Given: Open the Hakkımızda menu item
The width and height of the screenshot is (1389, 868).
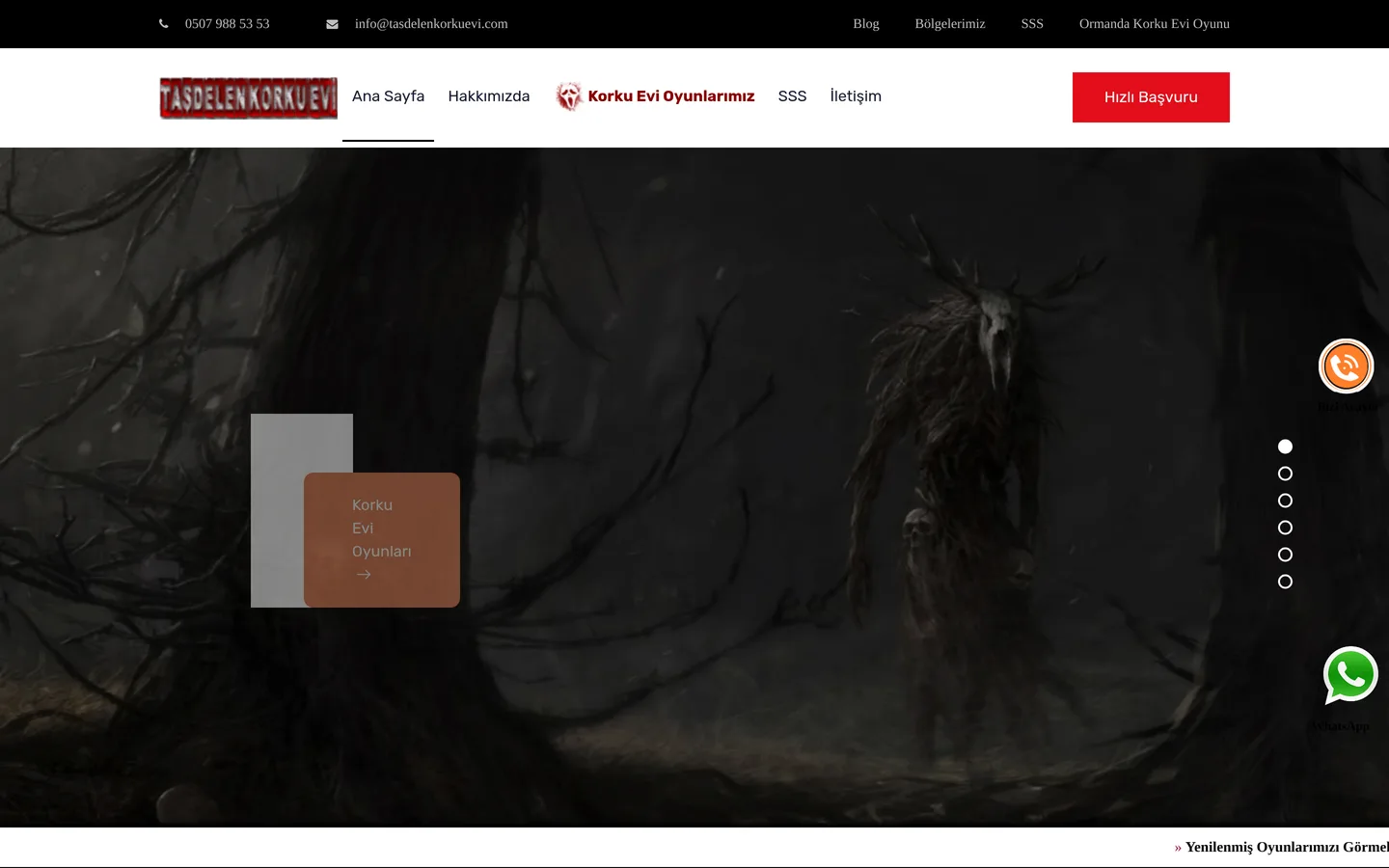Looking at the screenshot, I should [x=489, y=96].
